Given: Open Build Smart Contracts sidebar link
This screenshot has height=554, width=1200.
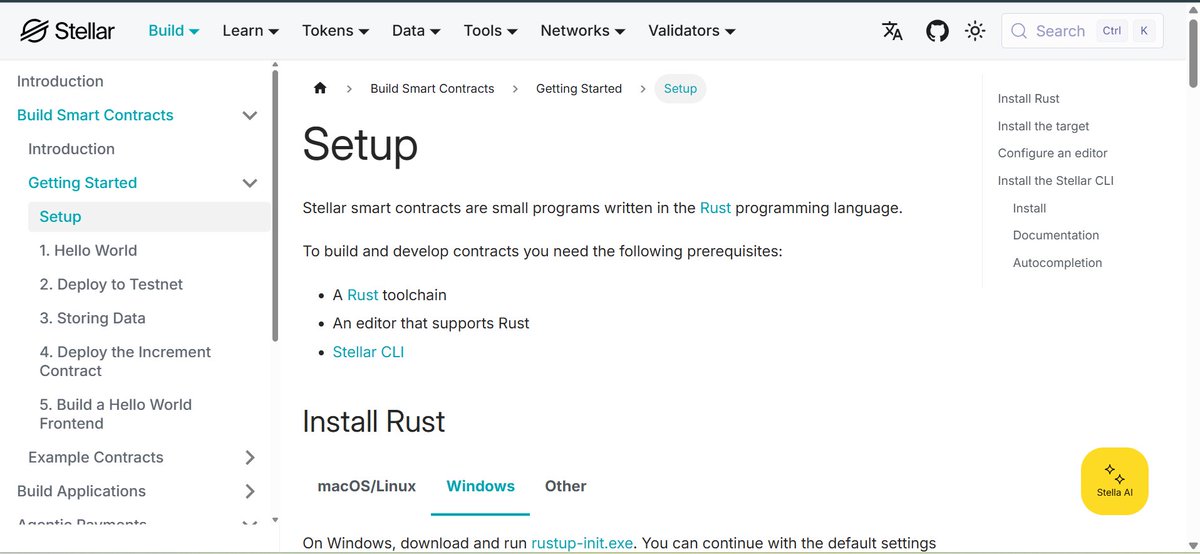Looking at the screenshot, I should 95,115.
